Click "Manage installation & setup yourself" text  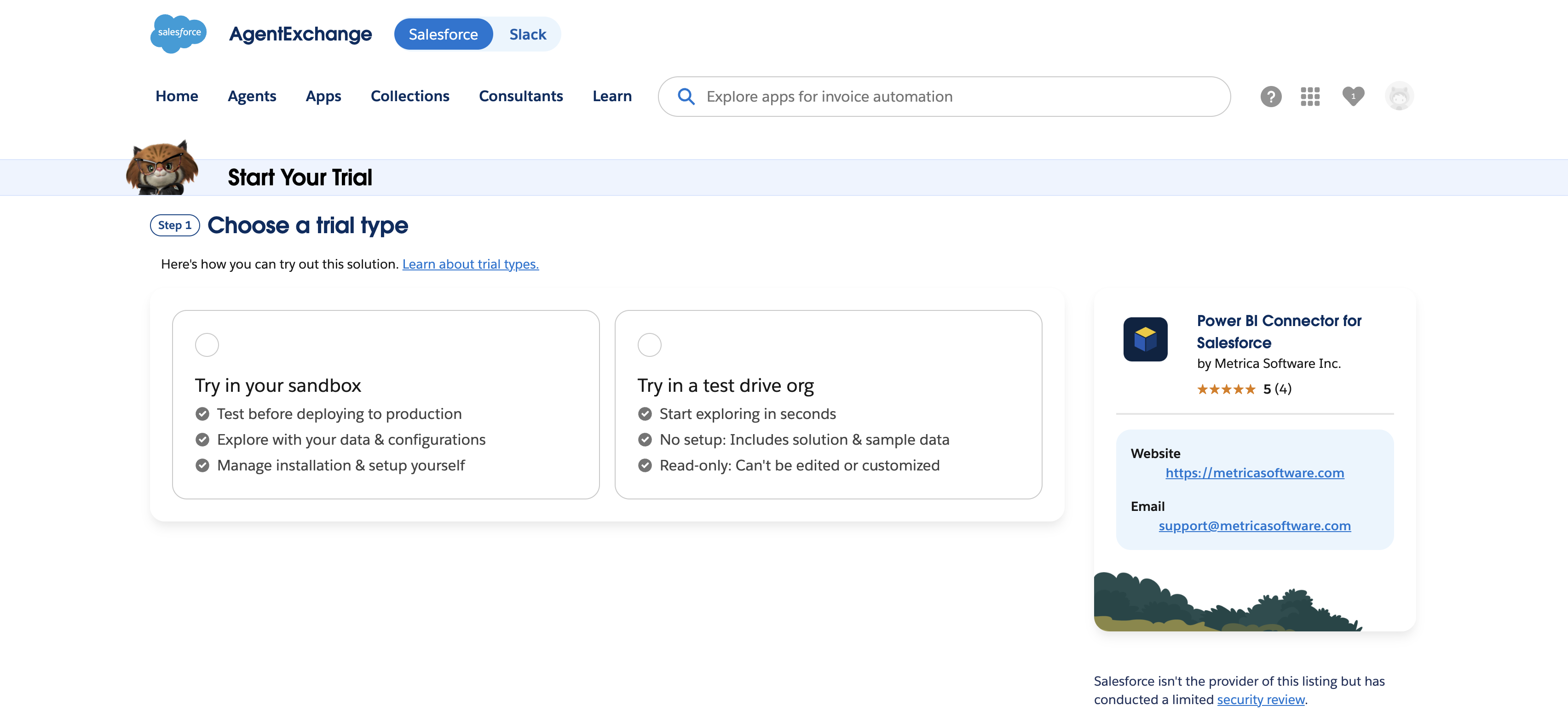click(341, 465)
